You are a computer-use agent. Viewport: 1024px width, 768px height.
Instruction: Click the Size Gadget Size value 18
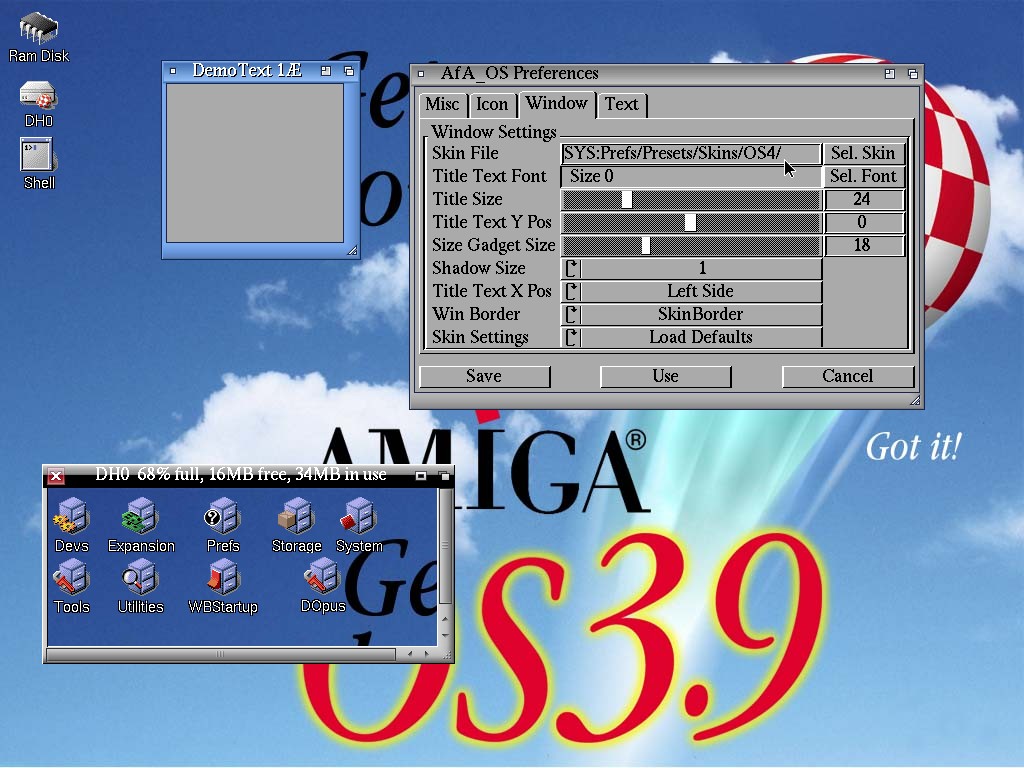pyautogui.click(x=865, y=246)
